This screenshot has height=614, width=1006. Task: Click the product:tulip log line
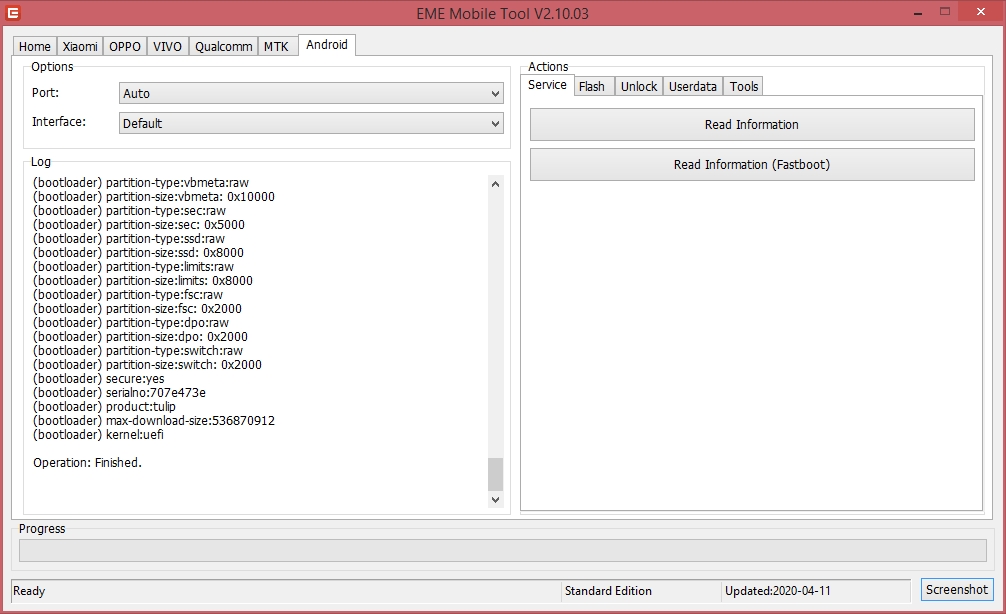click(104, 407)
